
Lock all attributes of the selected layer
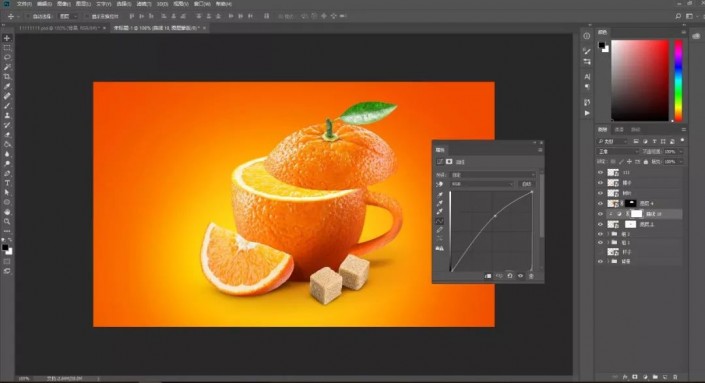point(646,161)
